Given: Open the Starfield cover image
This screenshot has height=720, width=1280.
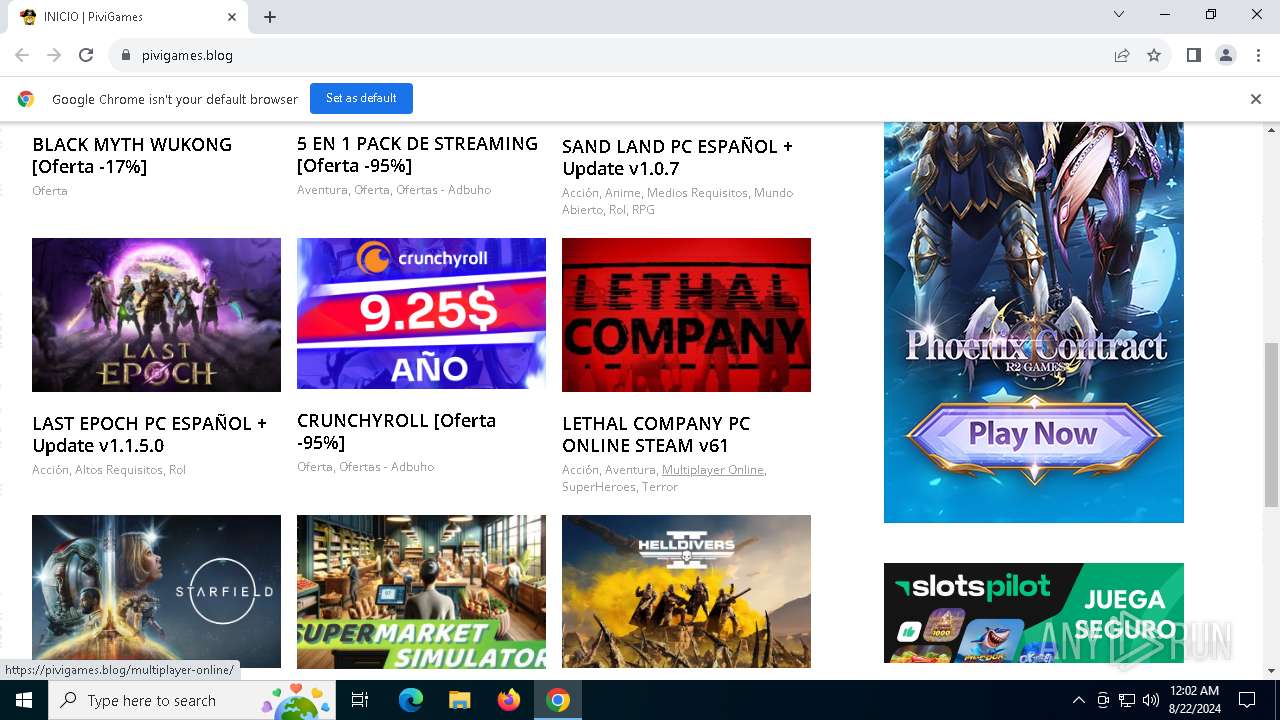Looking at the screenshot, I should pos(156,591).
